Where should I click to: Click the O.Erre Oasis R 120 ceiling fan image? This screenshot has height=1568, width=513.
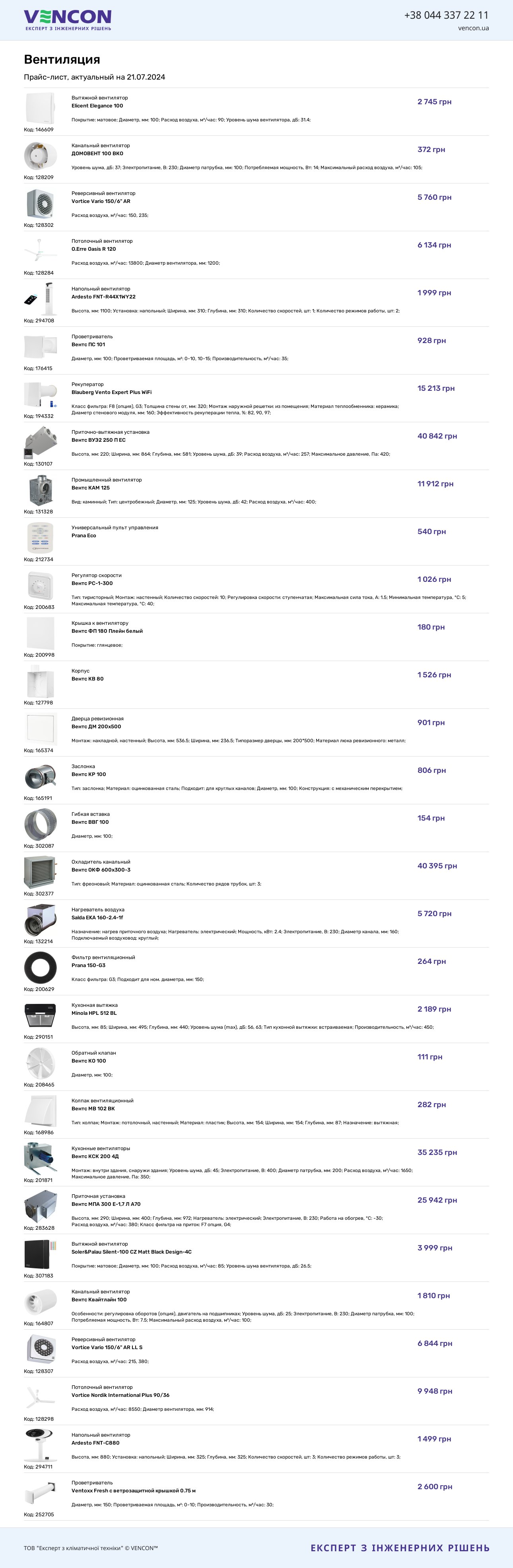pyautogui.click(x=40, y=252)
